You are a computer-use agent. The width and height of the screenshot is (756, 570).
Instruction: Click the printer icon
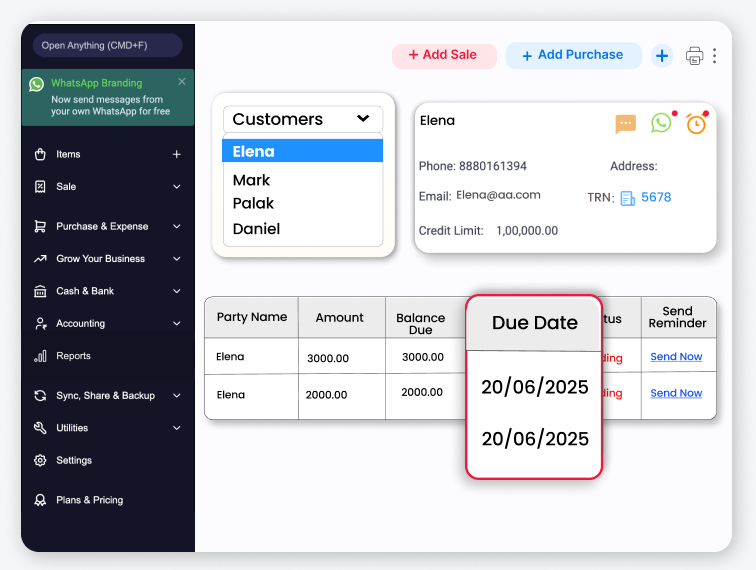point(694,56)
